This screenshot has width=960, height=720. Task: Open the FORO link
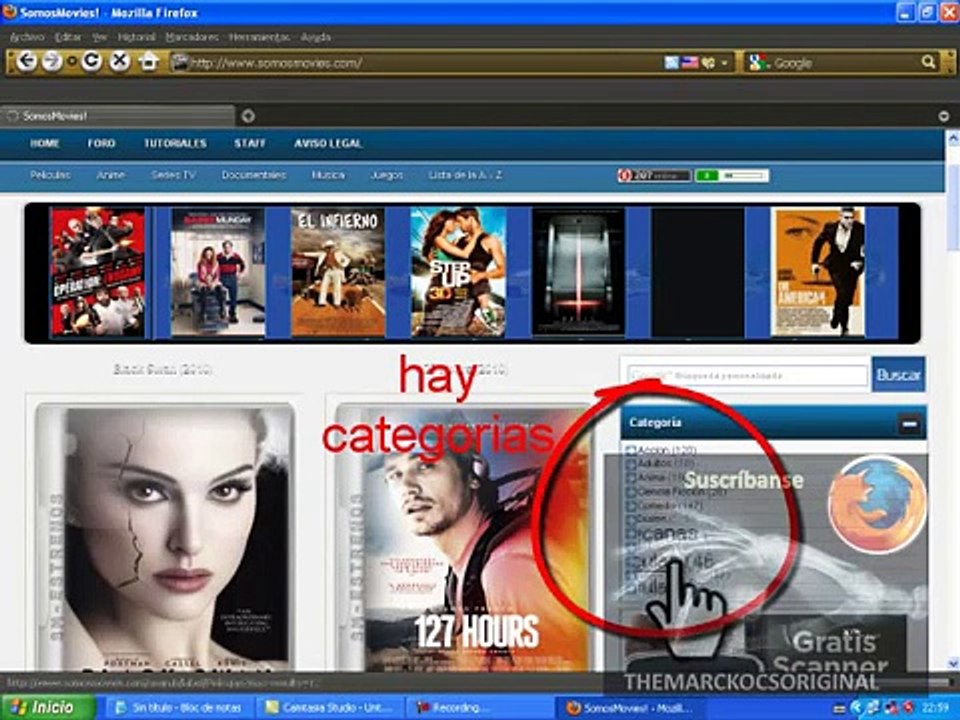pyautogui.click(x=101, y=143)
